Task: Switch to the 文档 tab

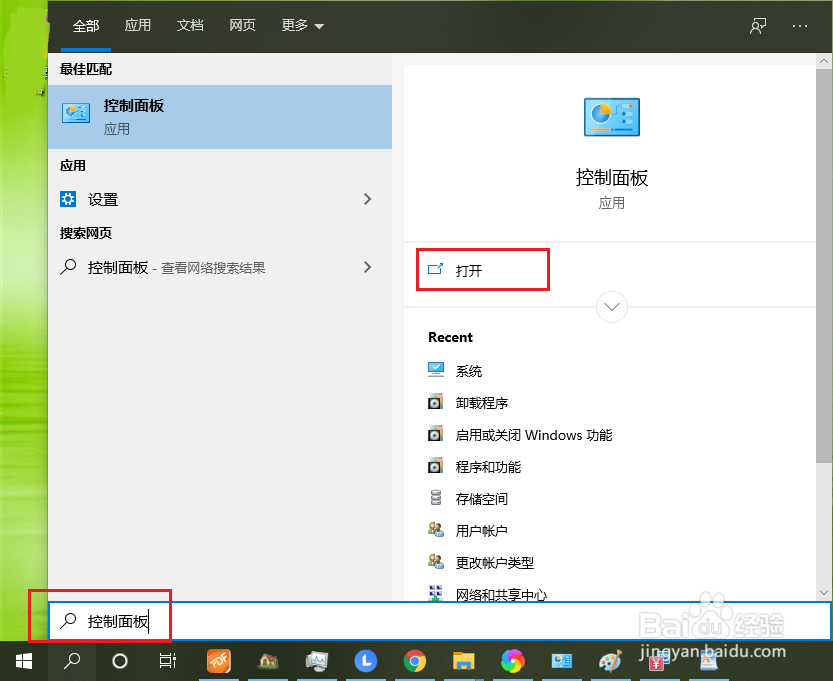Action: tap(190, 26)
